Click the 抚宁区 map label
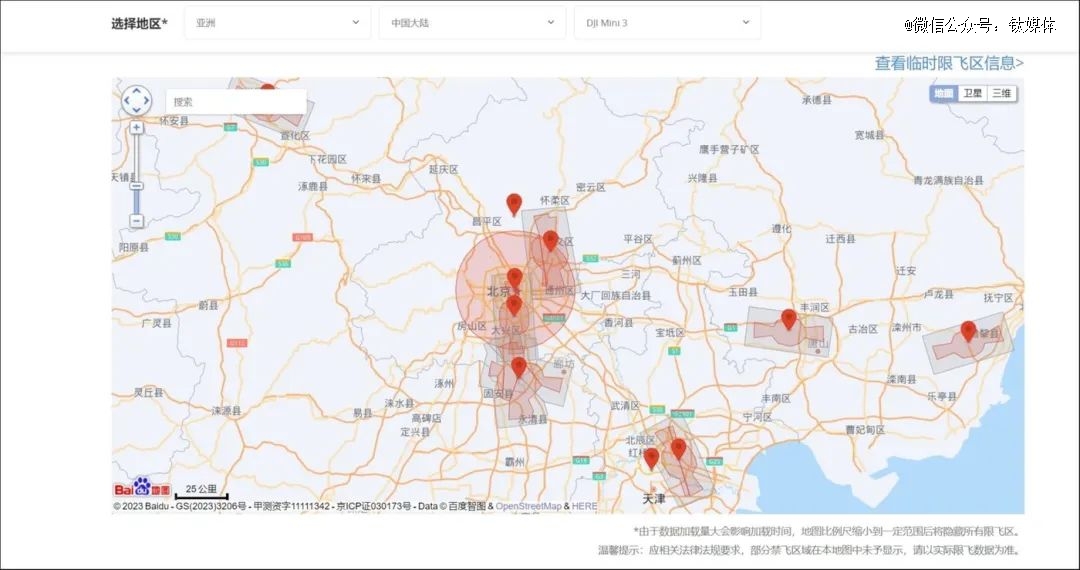This screenshot has height=570, width=1080. [999, 298]
